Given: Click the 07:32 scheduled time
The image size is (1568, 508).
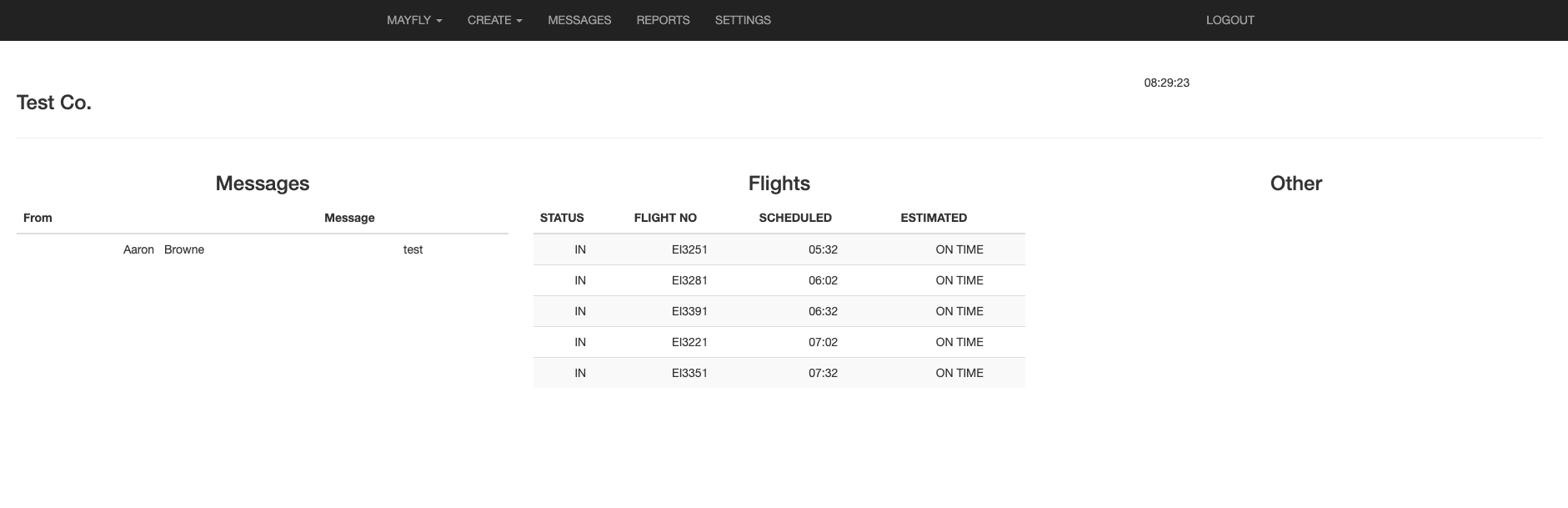Looking at the screenshot, I should point(823,373).
